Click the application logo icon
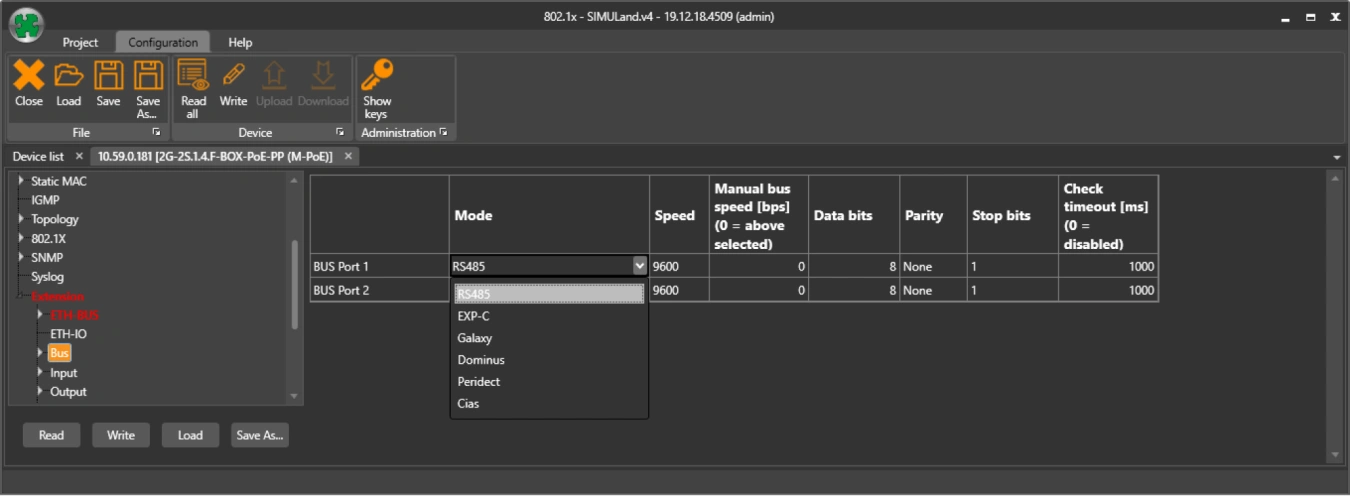1350x496 pixels. click(26, 24)
